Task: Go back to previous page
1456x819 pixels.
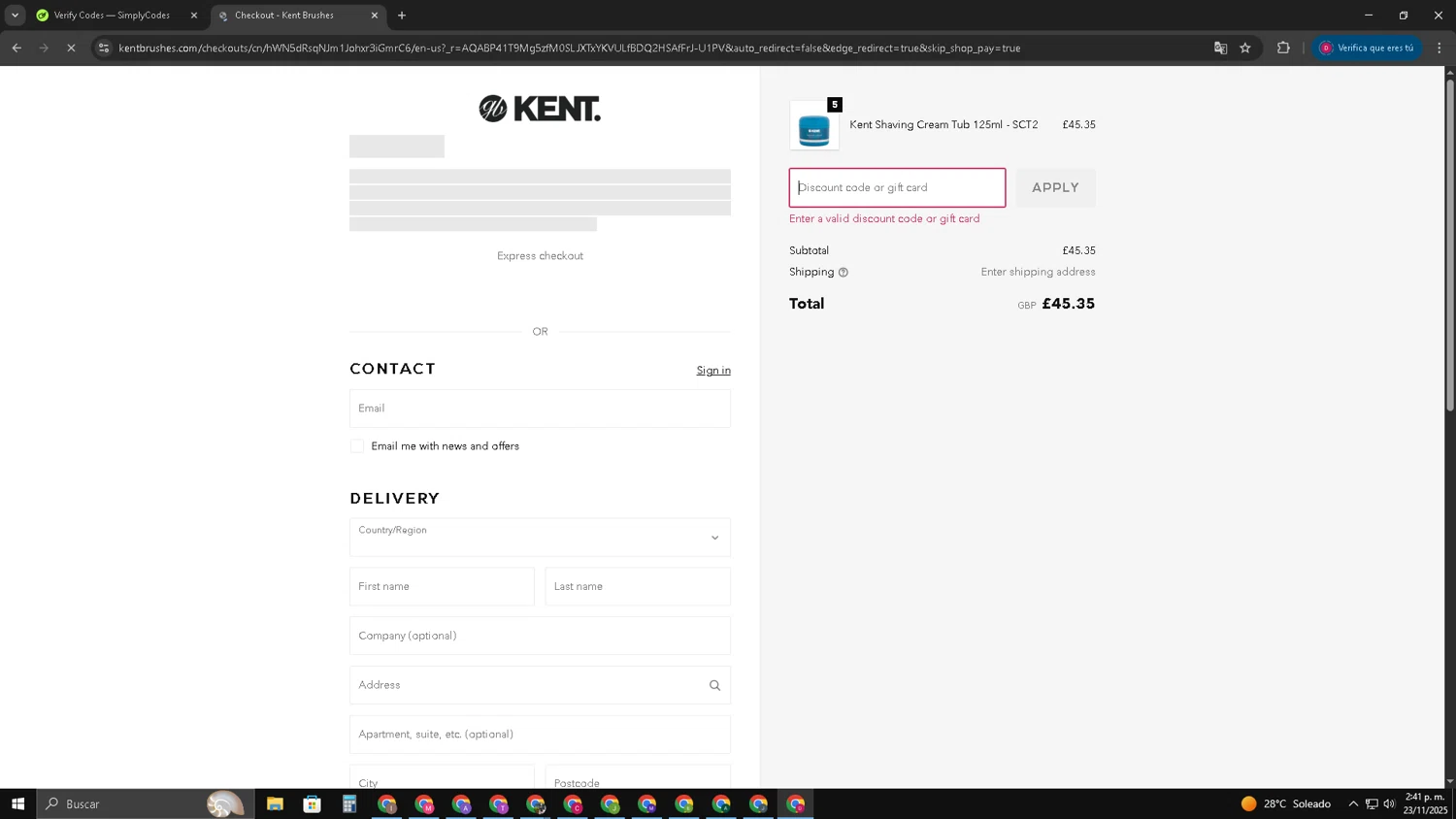Action: click(17, 48)
